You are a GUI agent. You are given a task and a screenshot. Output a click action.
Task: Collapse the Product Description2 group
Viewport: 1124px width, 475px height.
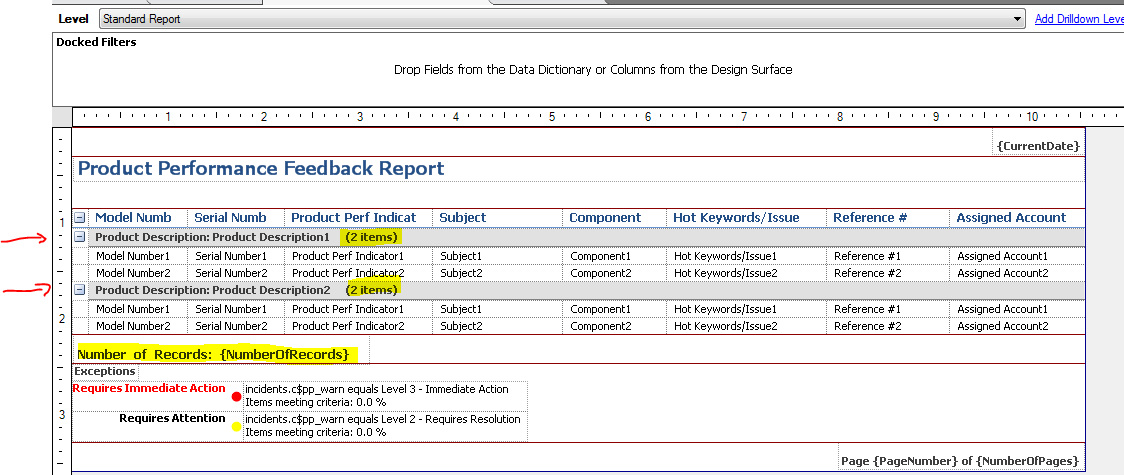[x=80, y=290]
